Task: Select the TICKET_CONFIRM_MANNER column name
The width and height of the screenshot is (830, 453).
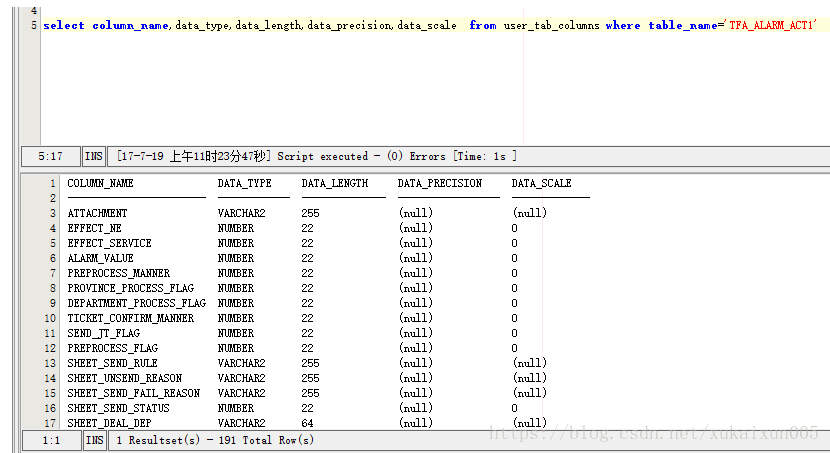Action: [130, 318]
